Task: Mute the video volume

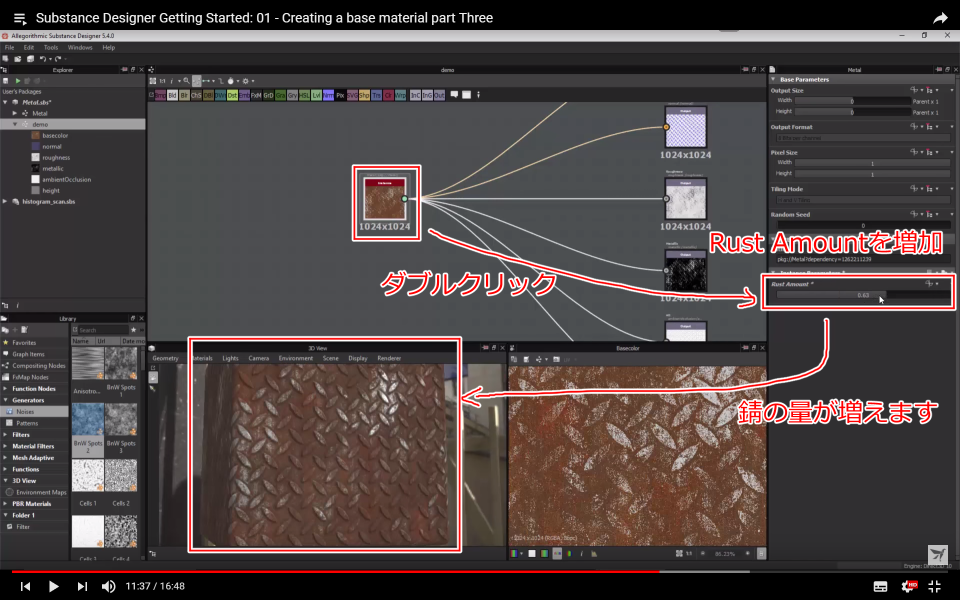Action: pyautogui.click(x=108, y=586)
